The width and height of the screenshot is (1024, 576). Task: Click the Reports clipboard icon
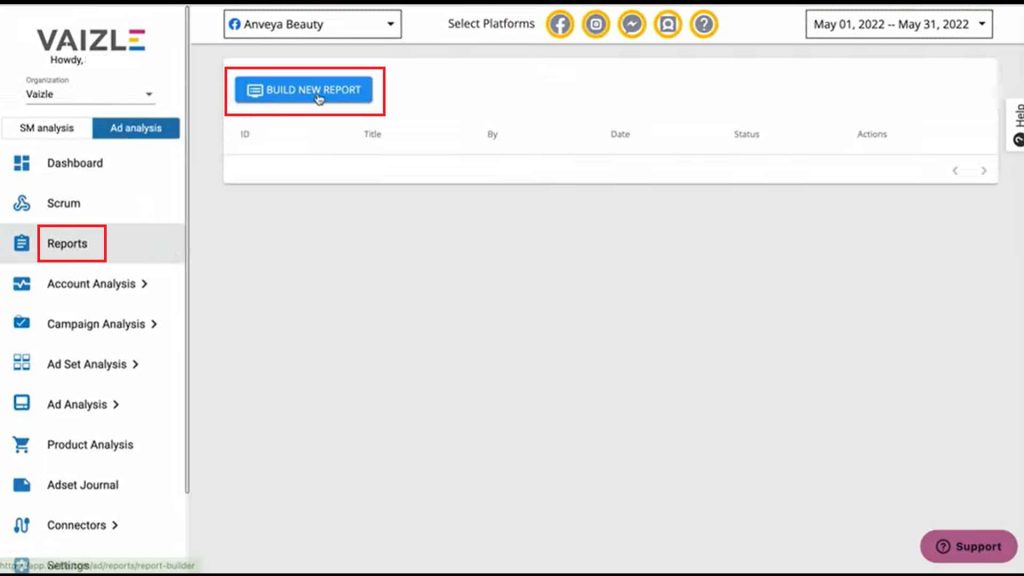click(x=22, y=243)
